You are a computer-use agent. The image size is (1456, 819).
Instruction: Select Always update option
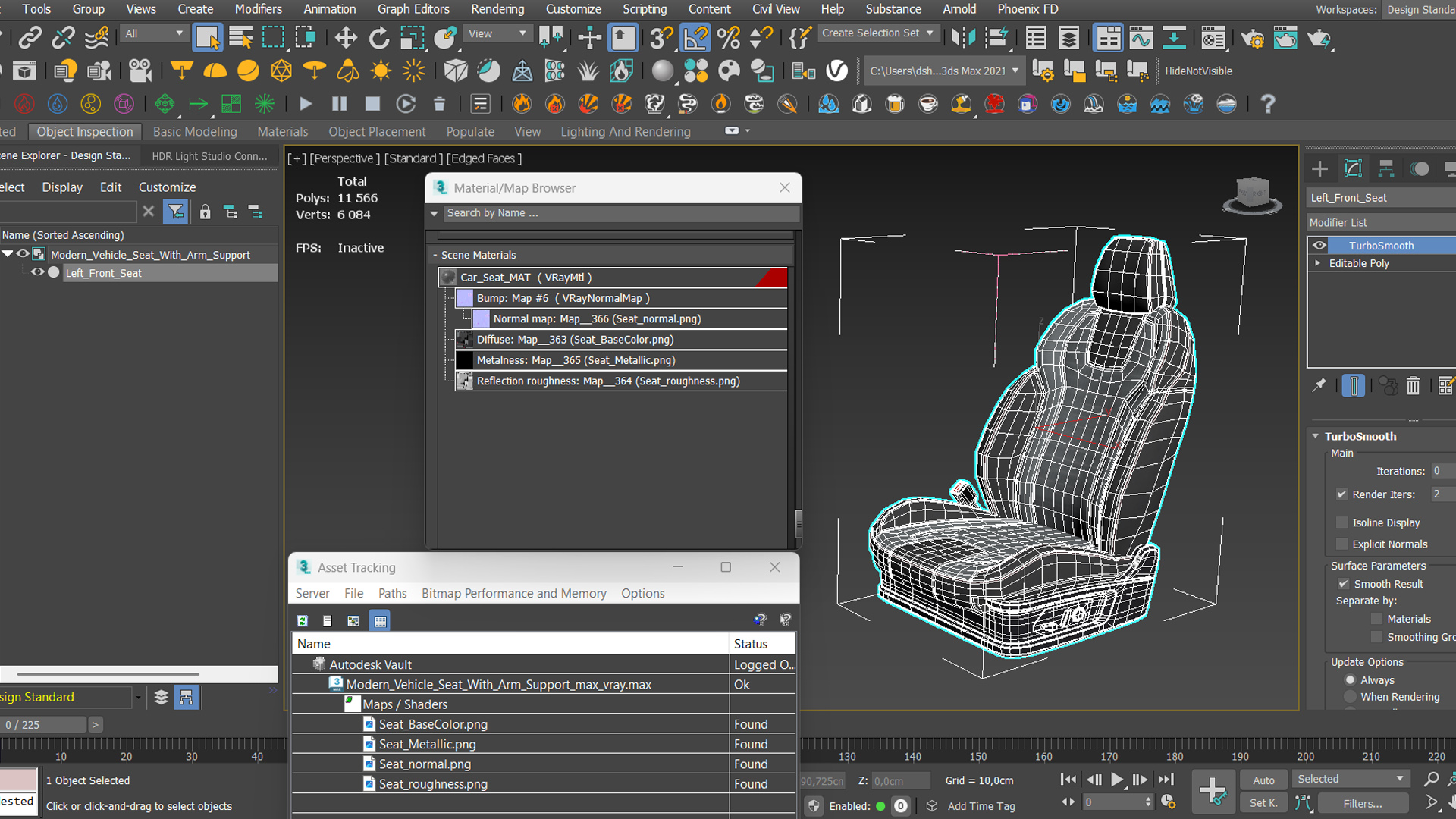1350,680
